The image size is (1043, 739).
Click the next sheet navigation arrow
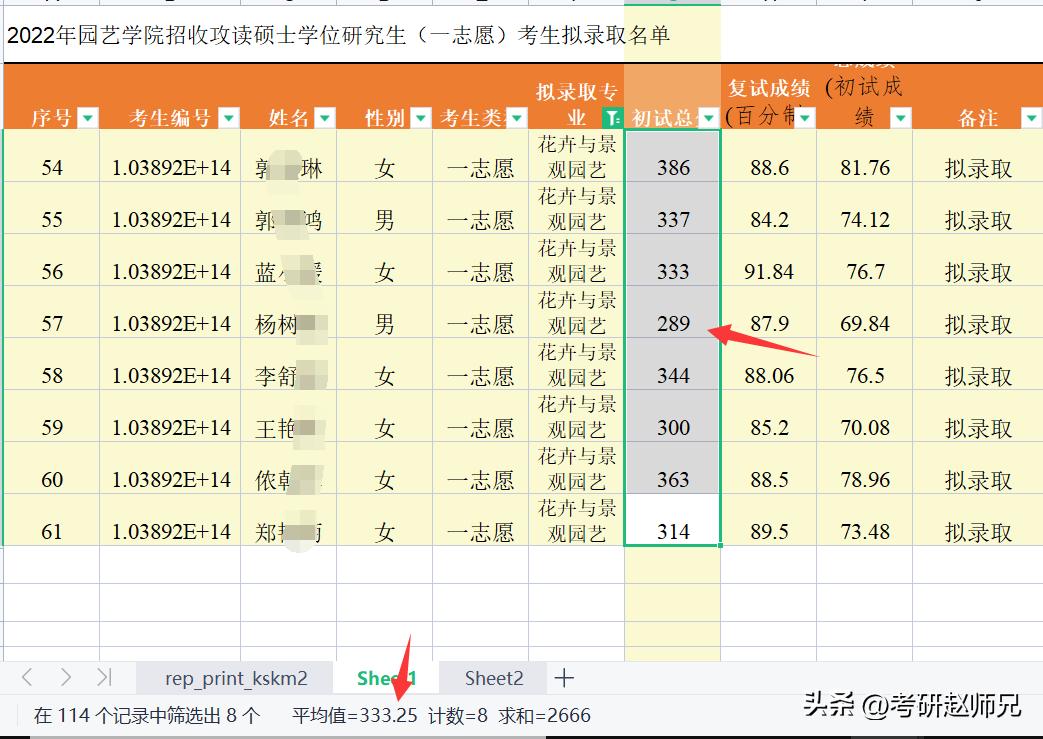(x=66, y=678)
